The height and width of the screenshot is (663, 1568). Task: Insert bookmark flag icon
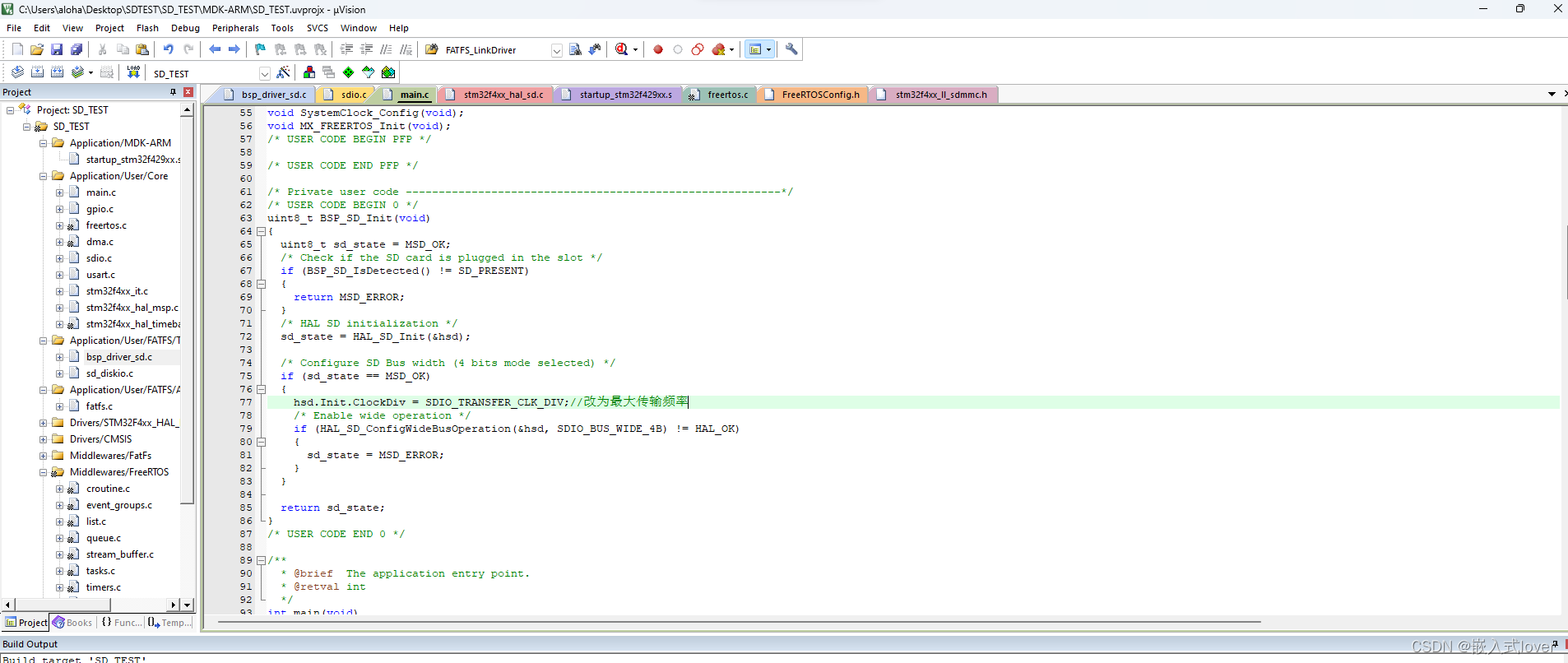(260, 49)
